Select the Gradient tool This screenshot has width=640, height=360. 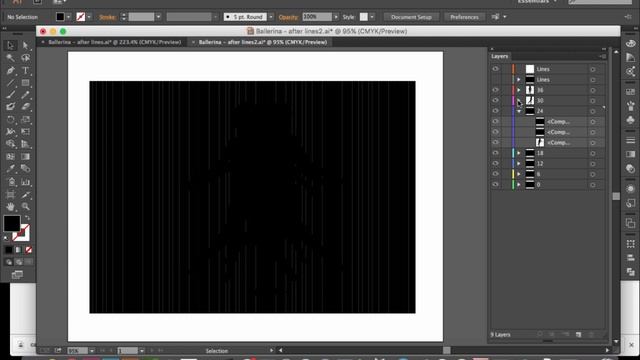tap(25, 157)
